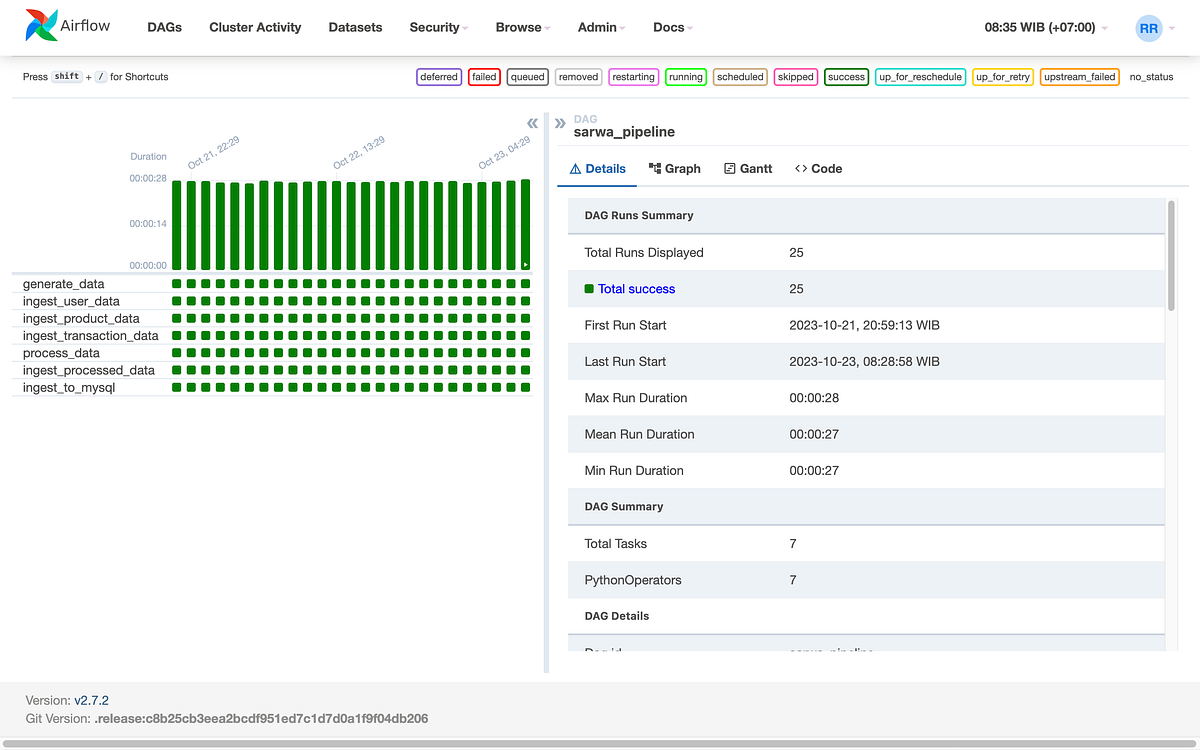Toggle the success state filter
Screen dimensions: 1200x750
click(846, 76)
